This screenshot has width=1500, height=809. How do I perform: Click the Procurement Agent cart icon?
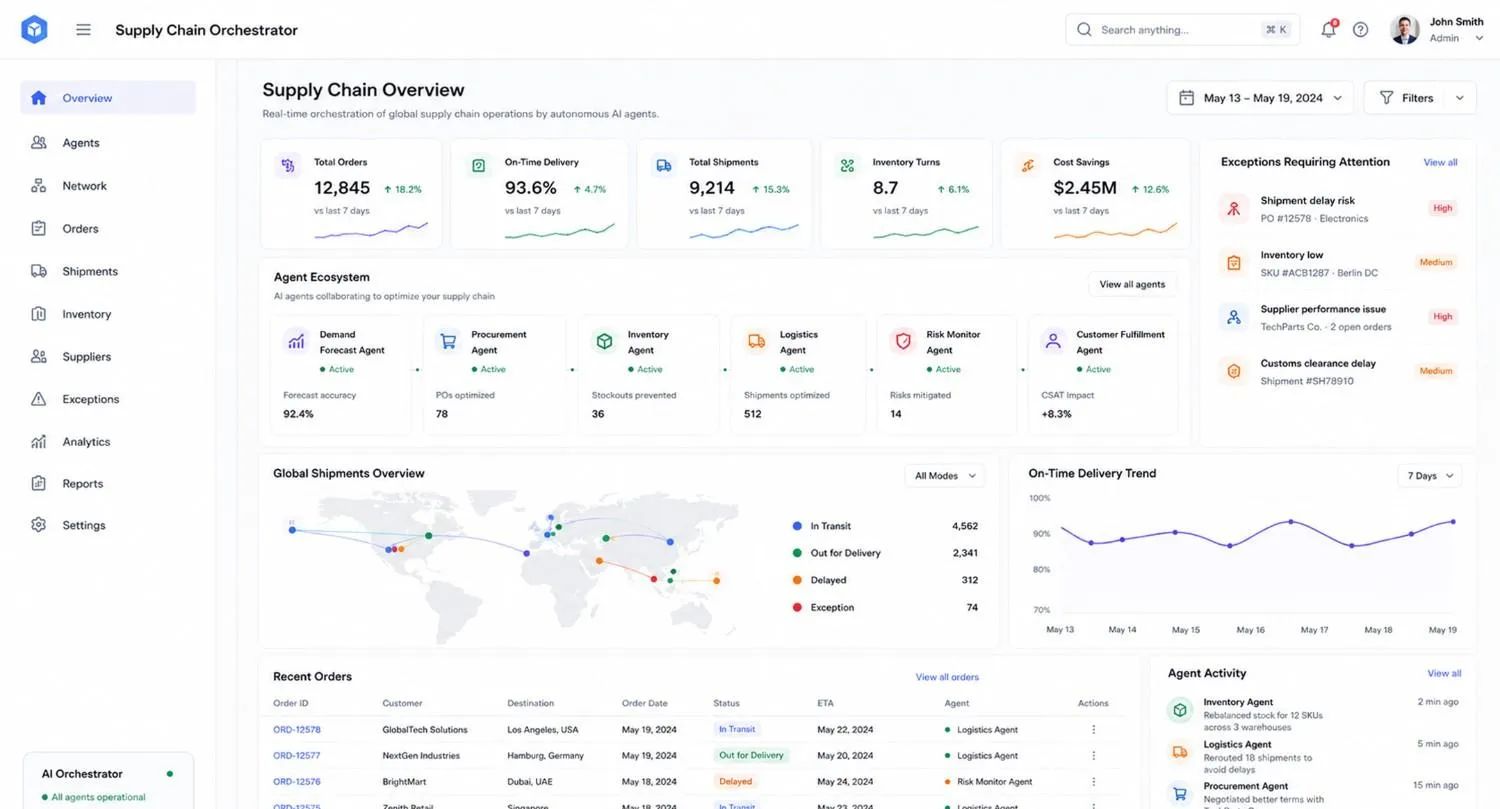(448, 342)
